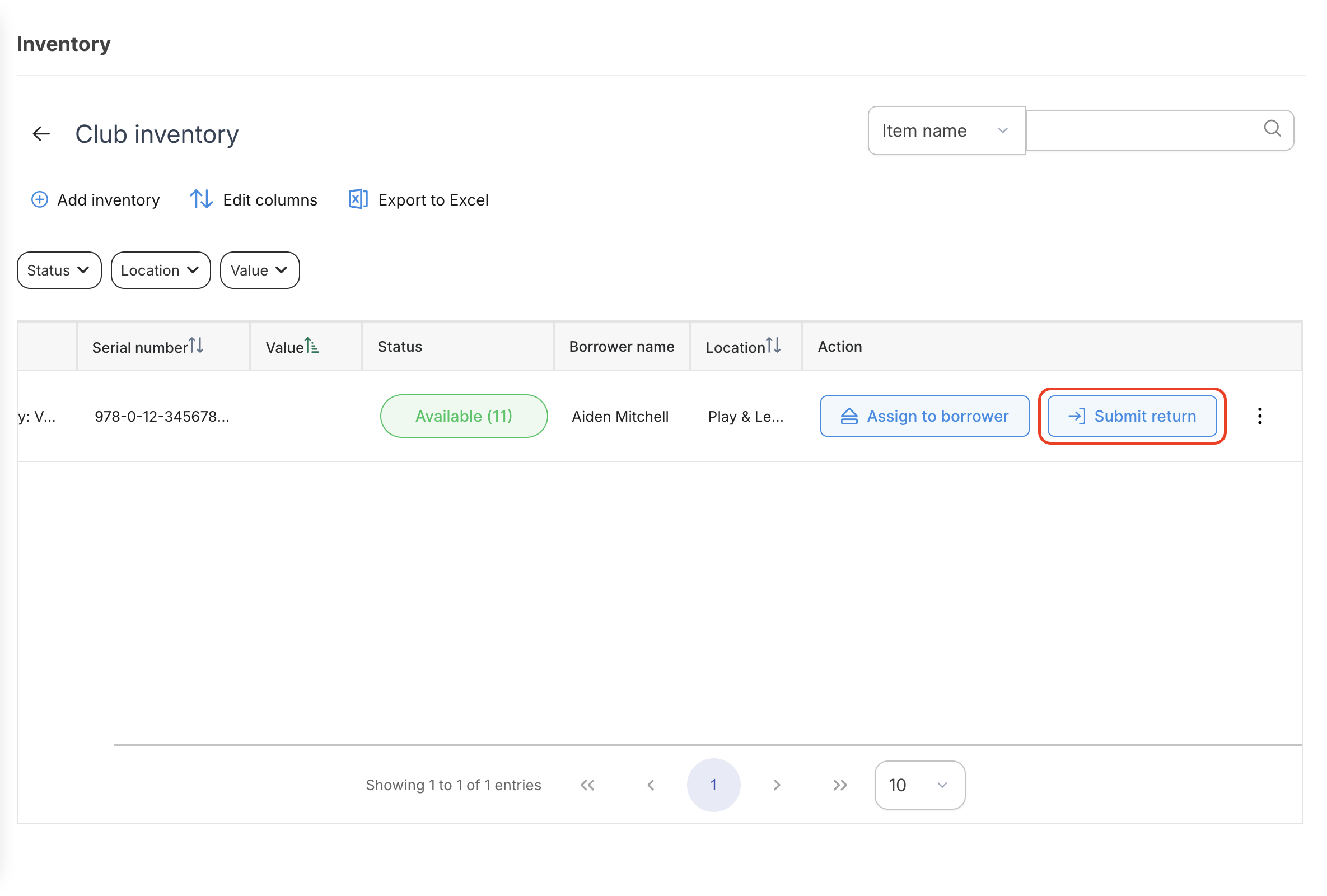Open the Item name search-type dropdown
The image size is (1327, 896).
click(946, 131)
